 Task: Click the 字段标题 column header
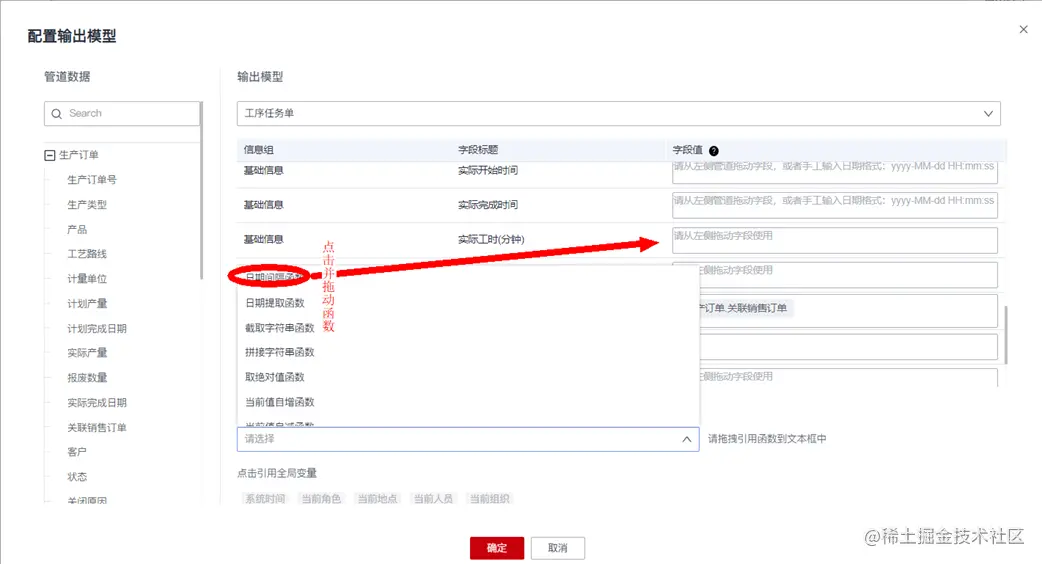[x=478, y=150]
